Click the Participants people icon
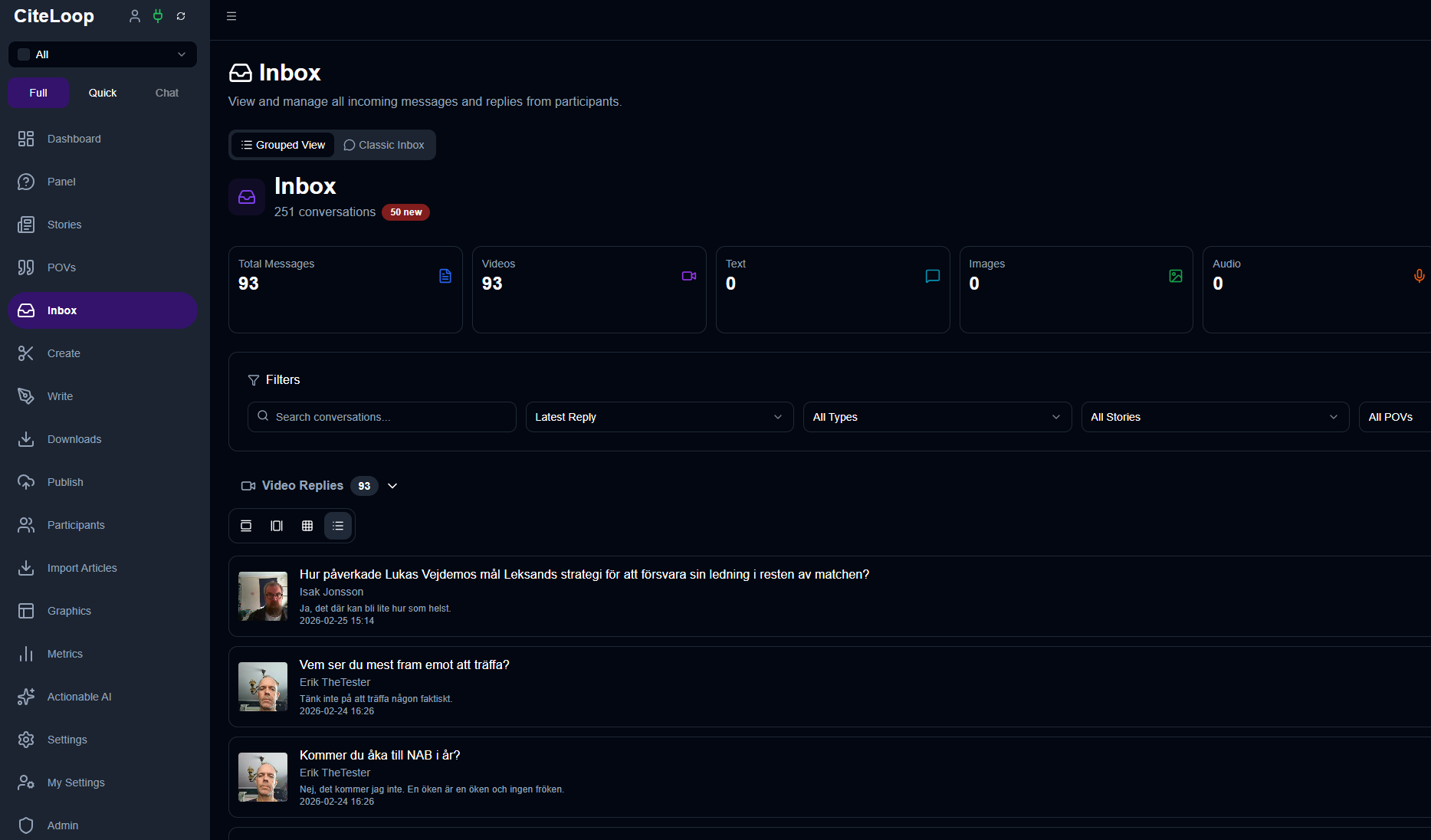 click(x=26, y=525)
